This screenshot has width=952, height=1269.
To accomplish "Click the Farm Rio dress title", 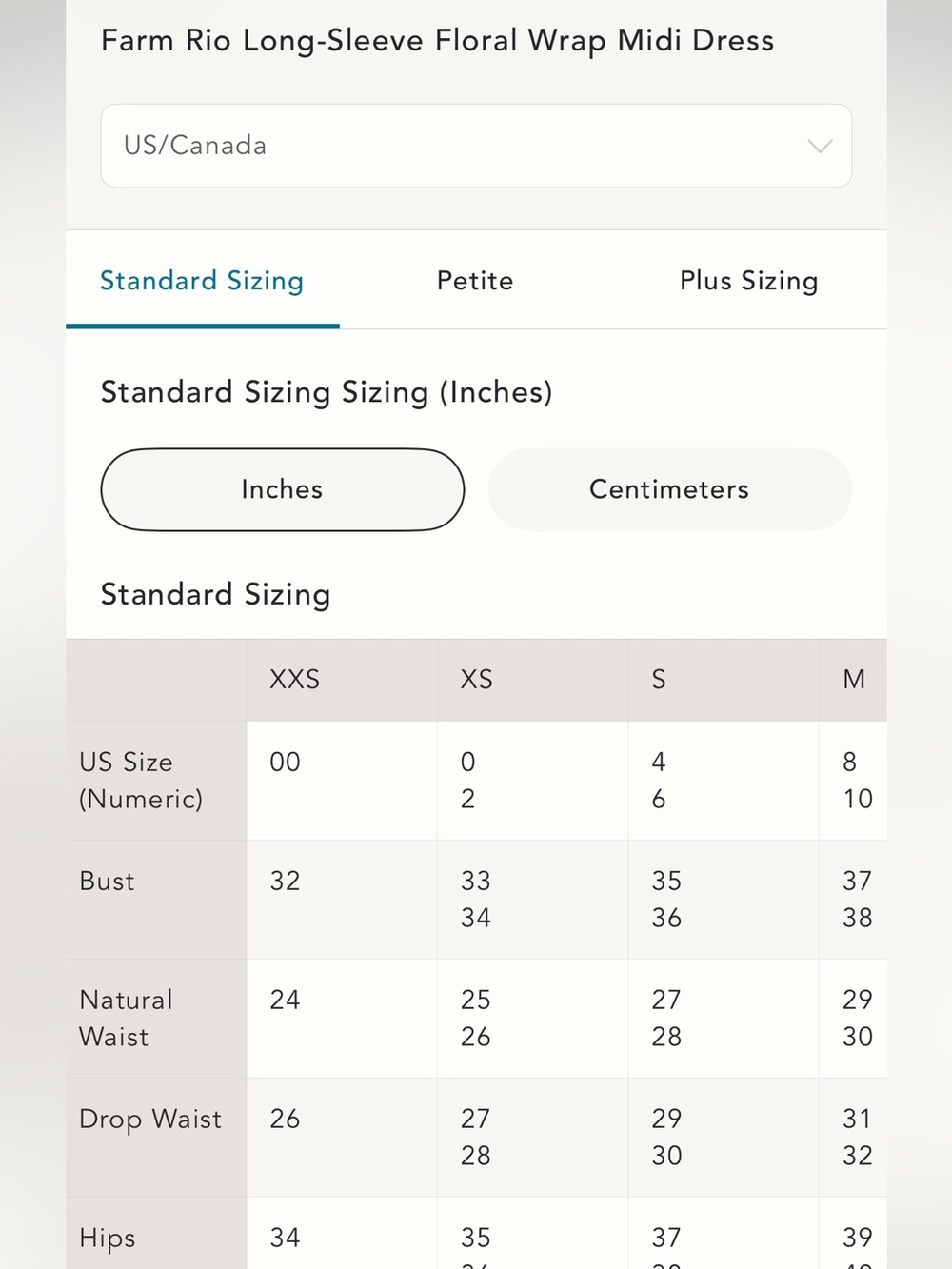I will tap(438, 41).
